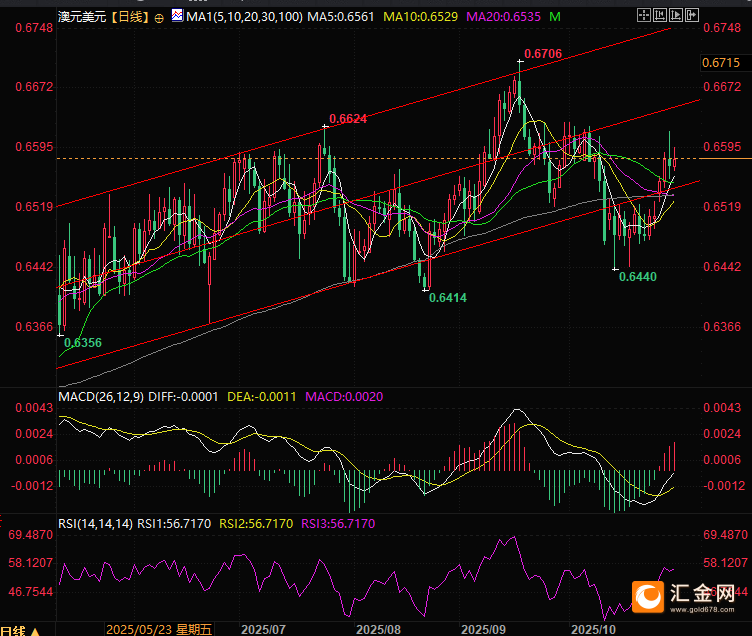The width and height of the screenshot is (752, 636).
Task: Click the orange circle icon beside 日线
Action: coord(159,19)
